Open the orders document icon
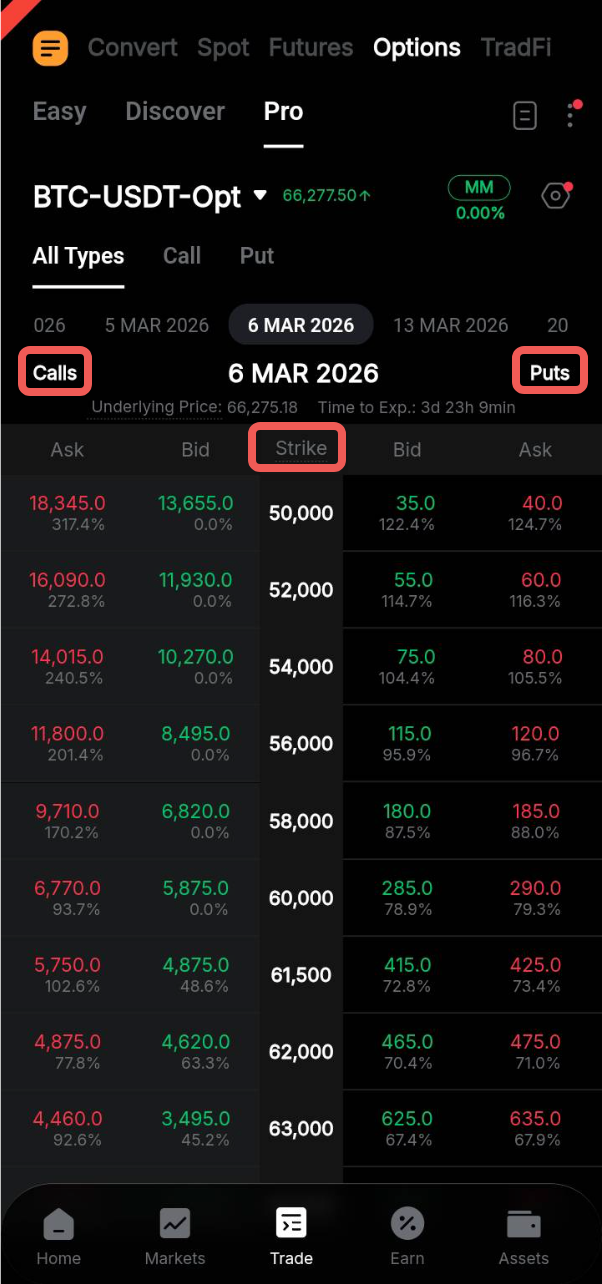The image size is (602, 1284). [x=525, y=115]
